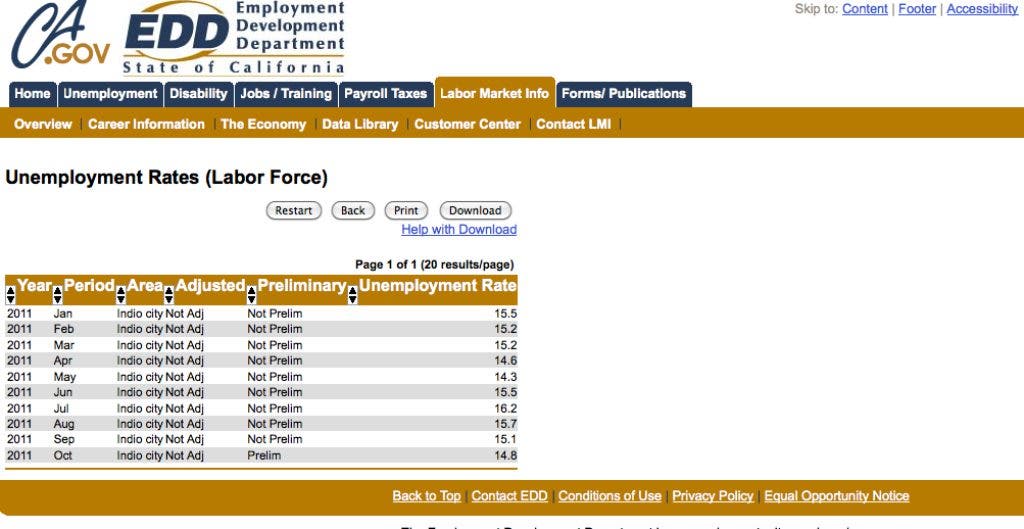The width and height of the screenshot is (1024, 529).
Task: Open the Payroll Taxes tab
Action: tap(385, 94)
